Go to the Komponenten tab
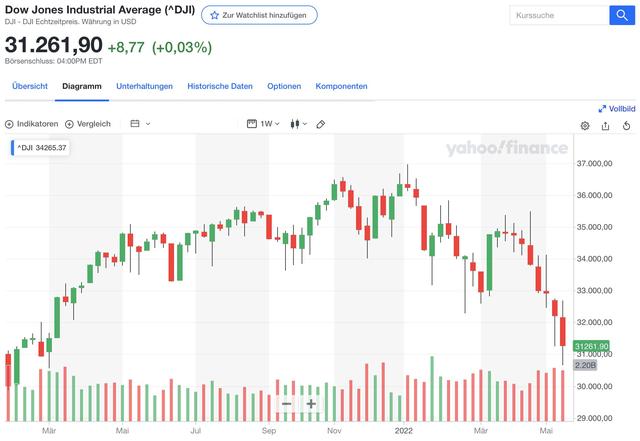Screen dimensions: 640x441 341,86
